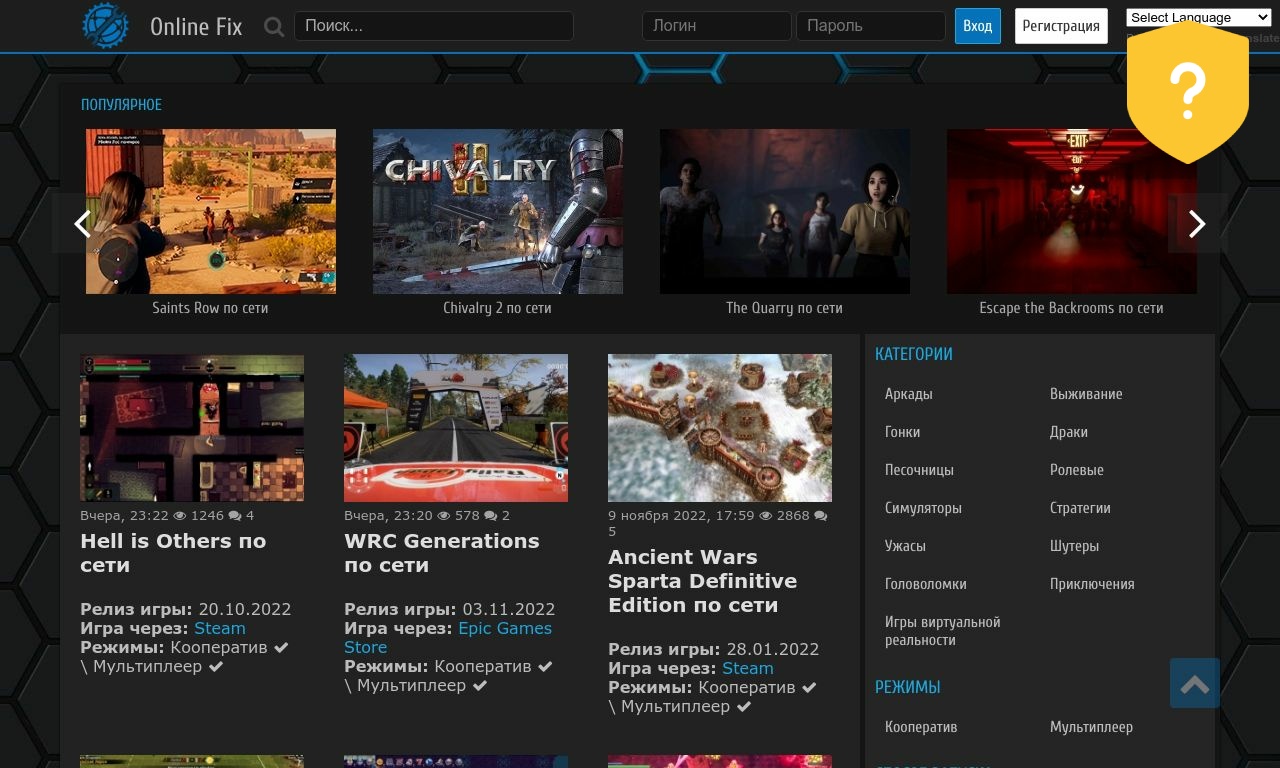The width and height of the screenshot is (1280, 768).
Task: Click the scroll-to-top arrow button
Action: [1195, 683]
